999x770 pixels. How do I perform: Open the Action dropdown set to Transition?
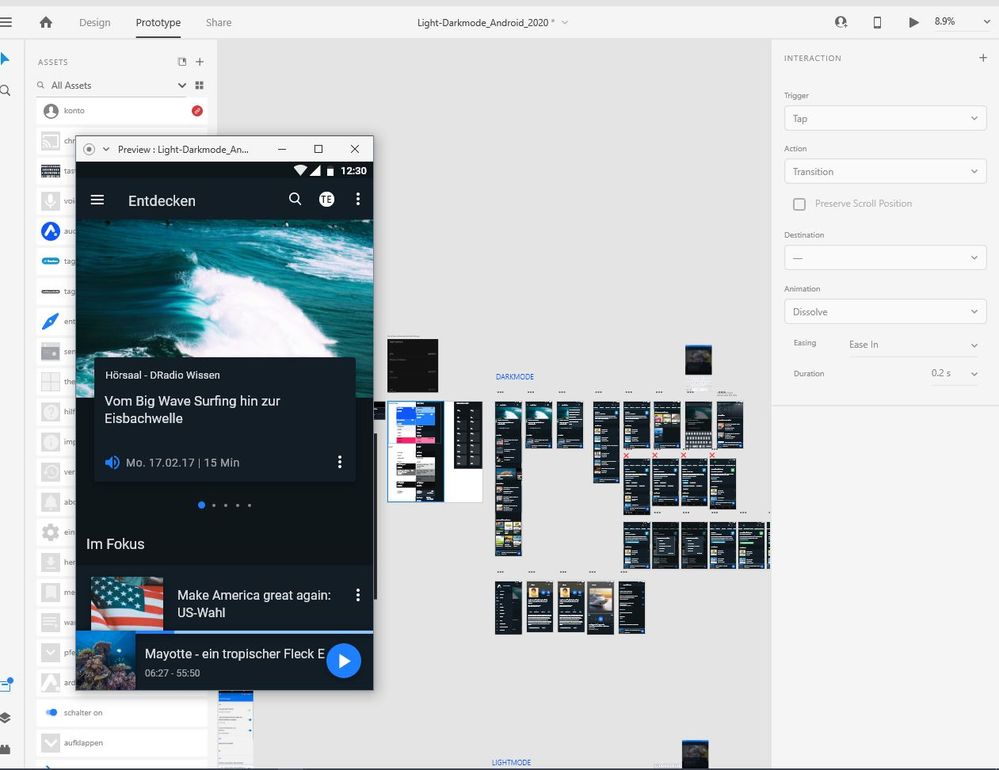(x=885, y=171)
